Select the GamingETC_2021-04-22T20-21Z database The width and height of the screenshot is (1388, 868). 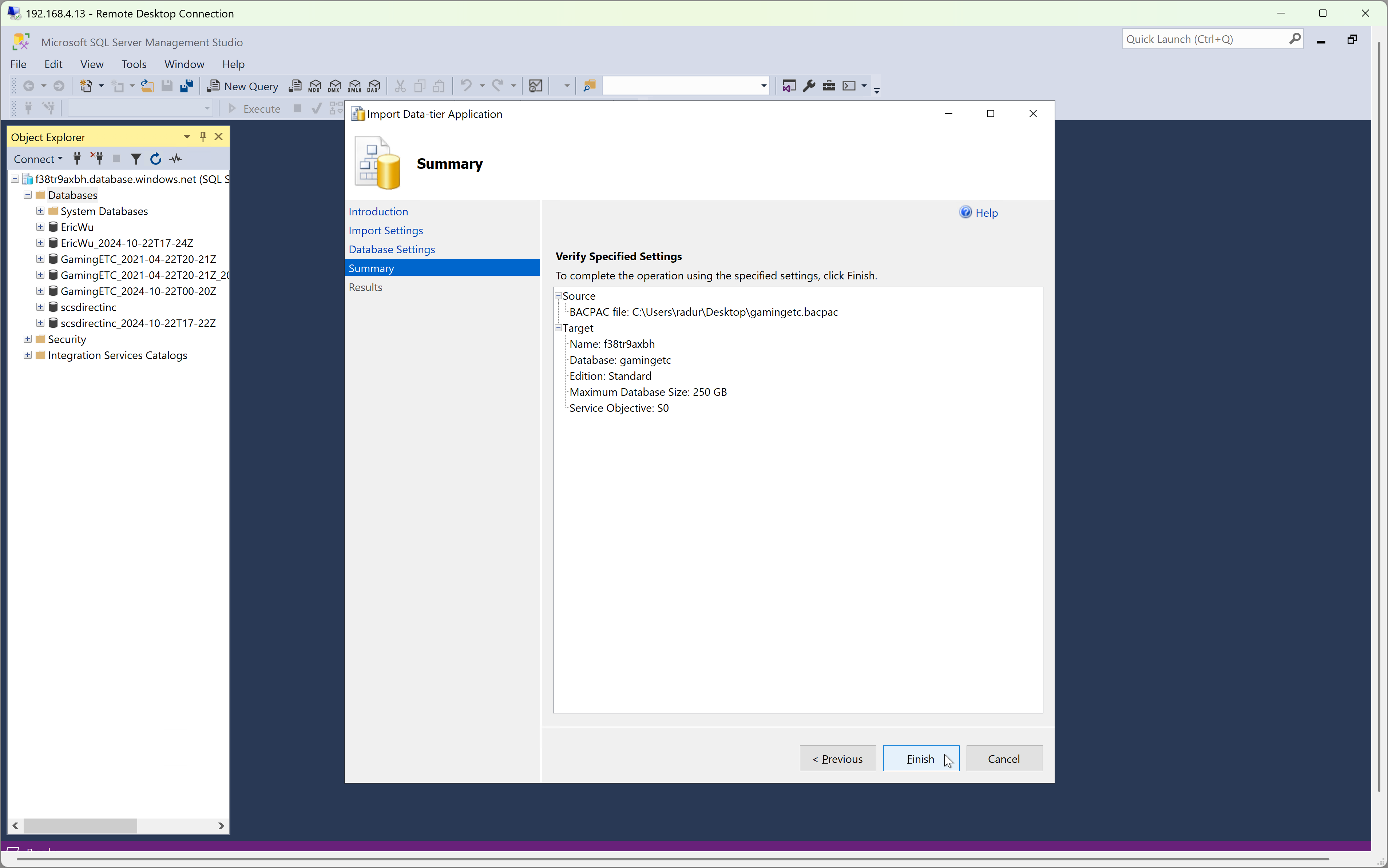[x=138, y=259]
